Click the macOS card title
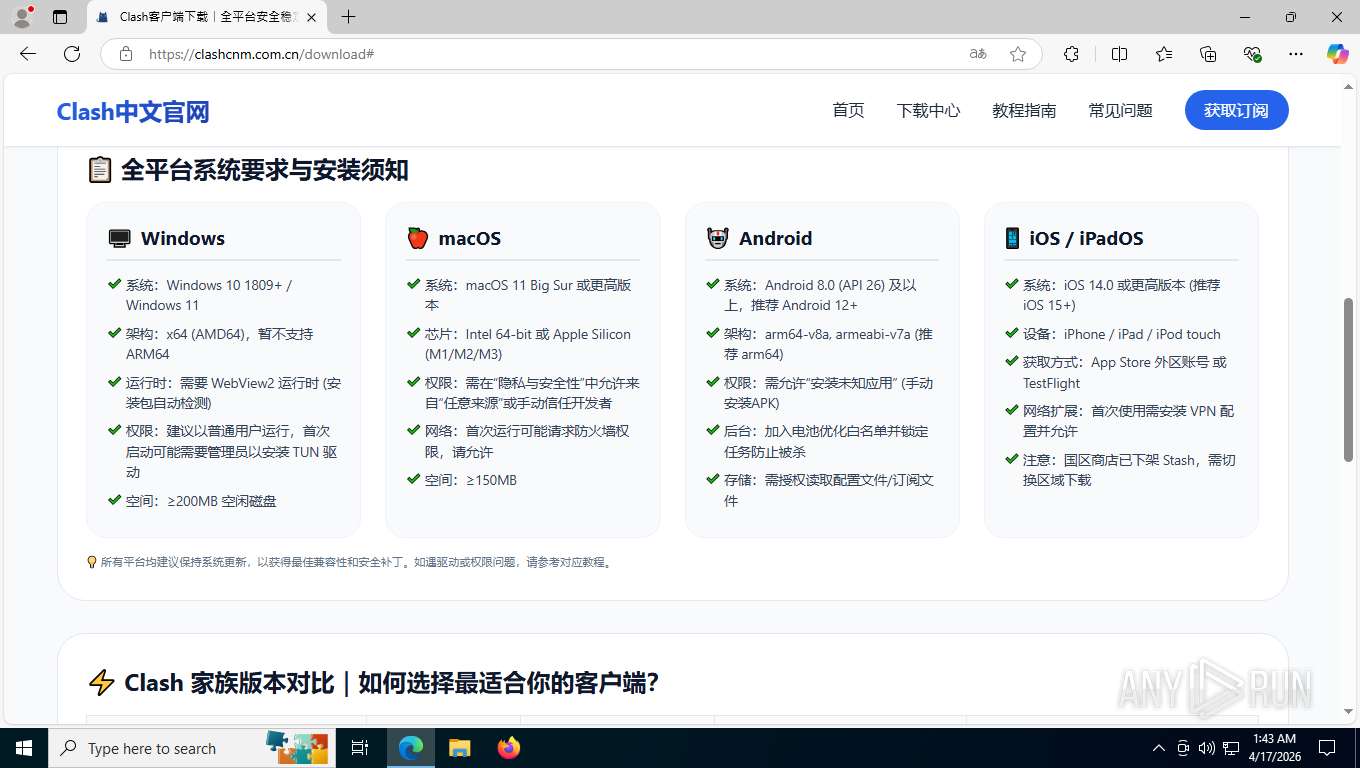The image size is (1360, 768). pos(470,238)
